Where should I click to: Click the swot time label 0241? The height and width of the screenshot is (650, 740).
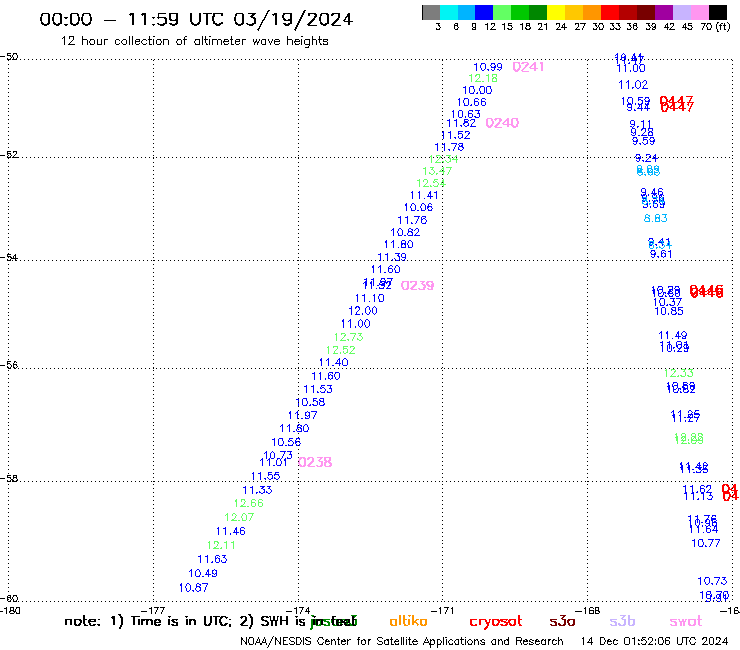[x=528, y=67]
